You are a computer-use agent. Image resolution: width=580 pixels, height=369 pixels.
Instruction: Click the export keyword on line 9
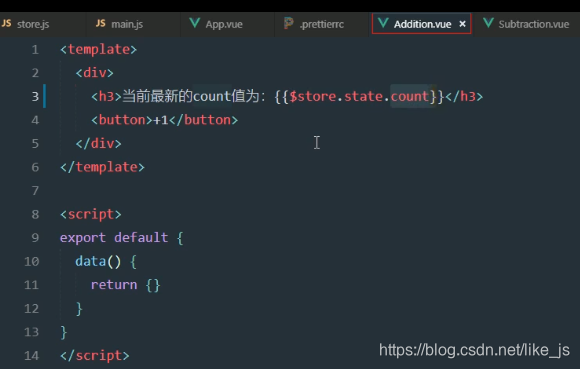coord(83,238)
